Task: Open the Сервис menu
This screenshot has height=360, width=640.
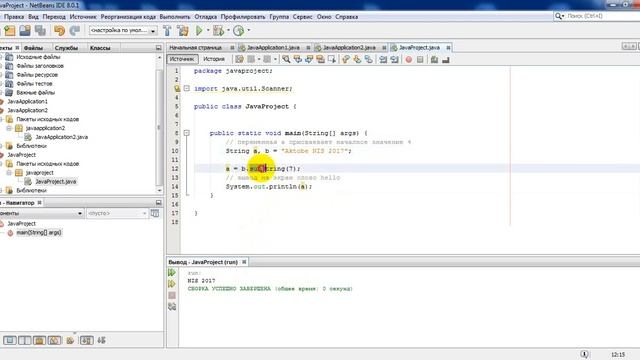Action: coord(302,17)
